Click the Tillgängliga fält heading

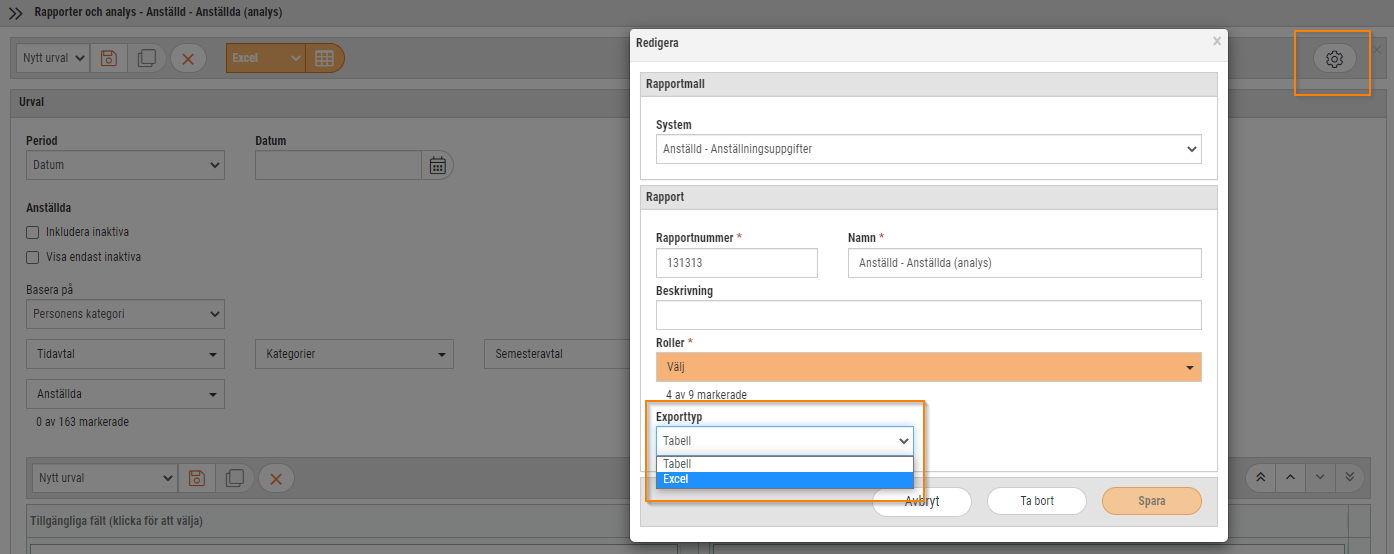point(115,521)
